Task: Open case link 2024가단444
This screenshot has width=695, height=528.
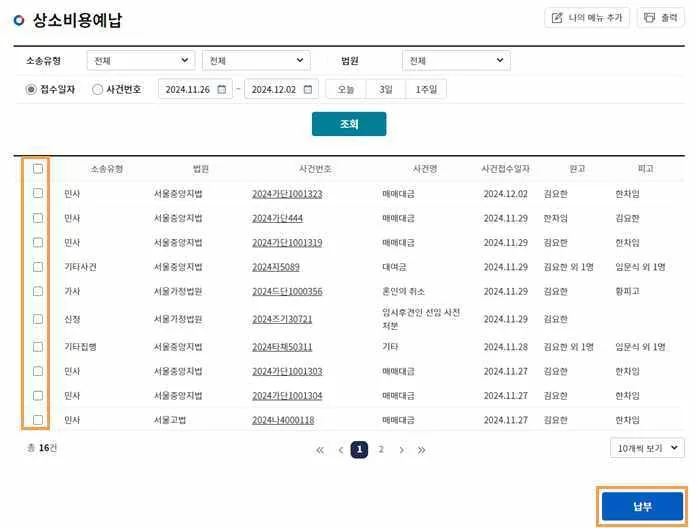Action: [277, 219]
